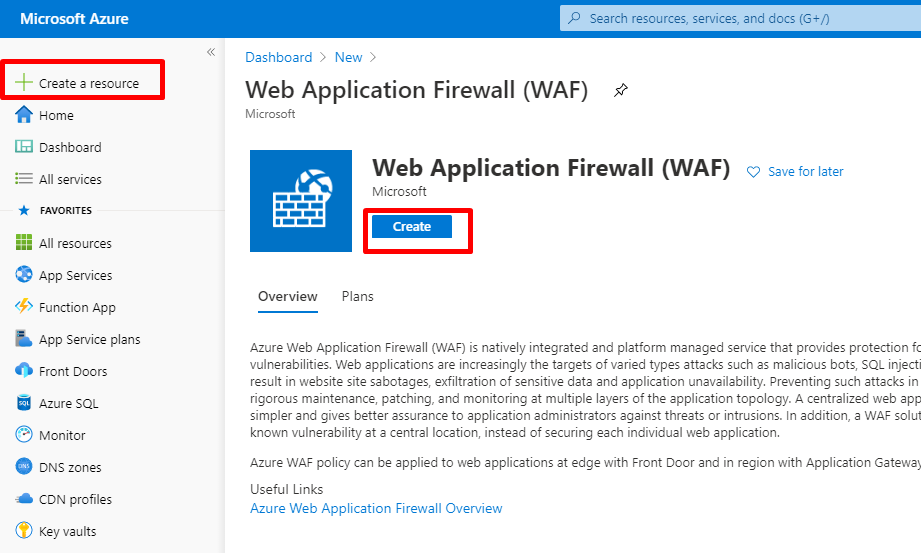
Task: Open Function App lightning icon
Action: point(23,306)
